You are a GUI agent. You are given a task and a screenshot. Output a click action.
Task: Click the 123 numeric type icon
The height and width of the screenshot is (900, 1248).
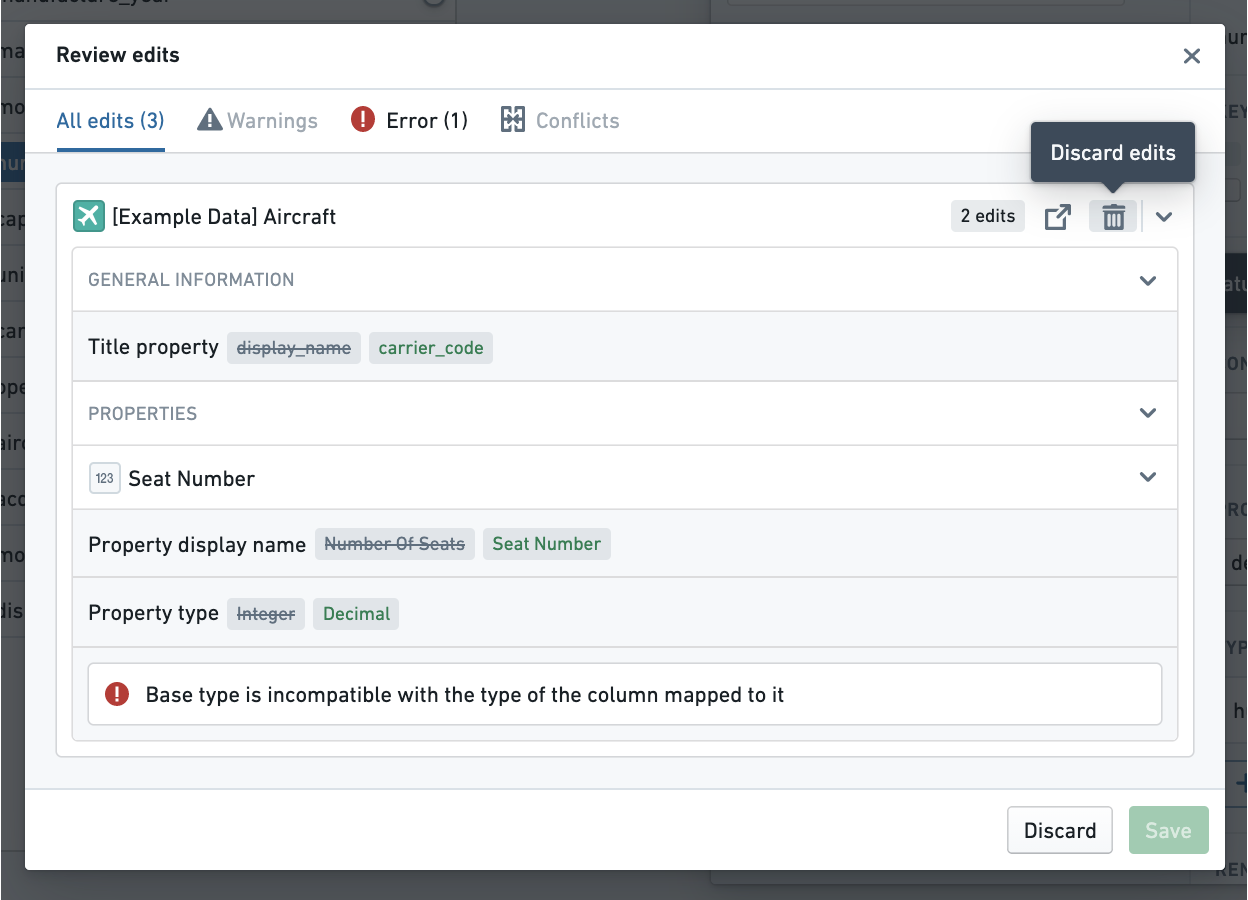104,478
